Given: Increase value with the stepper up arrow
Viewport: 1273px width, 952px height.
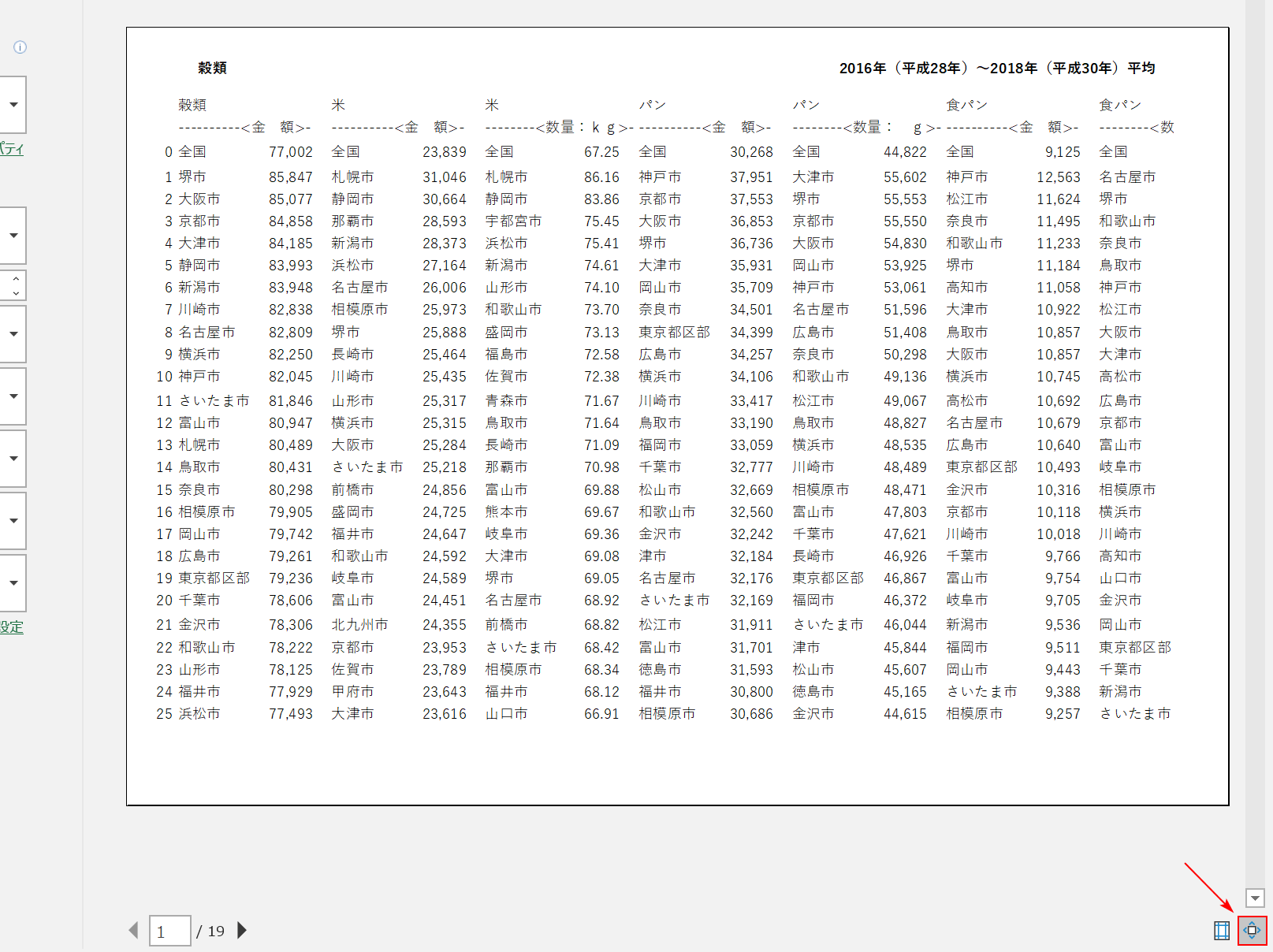Looking at the screenshot, I should coord(15,278).
